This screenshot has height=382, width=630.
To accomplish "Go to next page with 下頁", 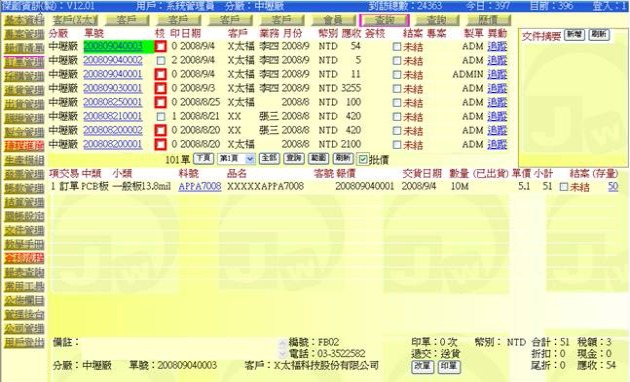I will [x=203, y=158].
